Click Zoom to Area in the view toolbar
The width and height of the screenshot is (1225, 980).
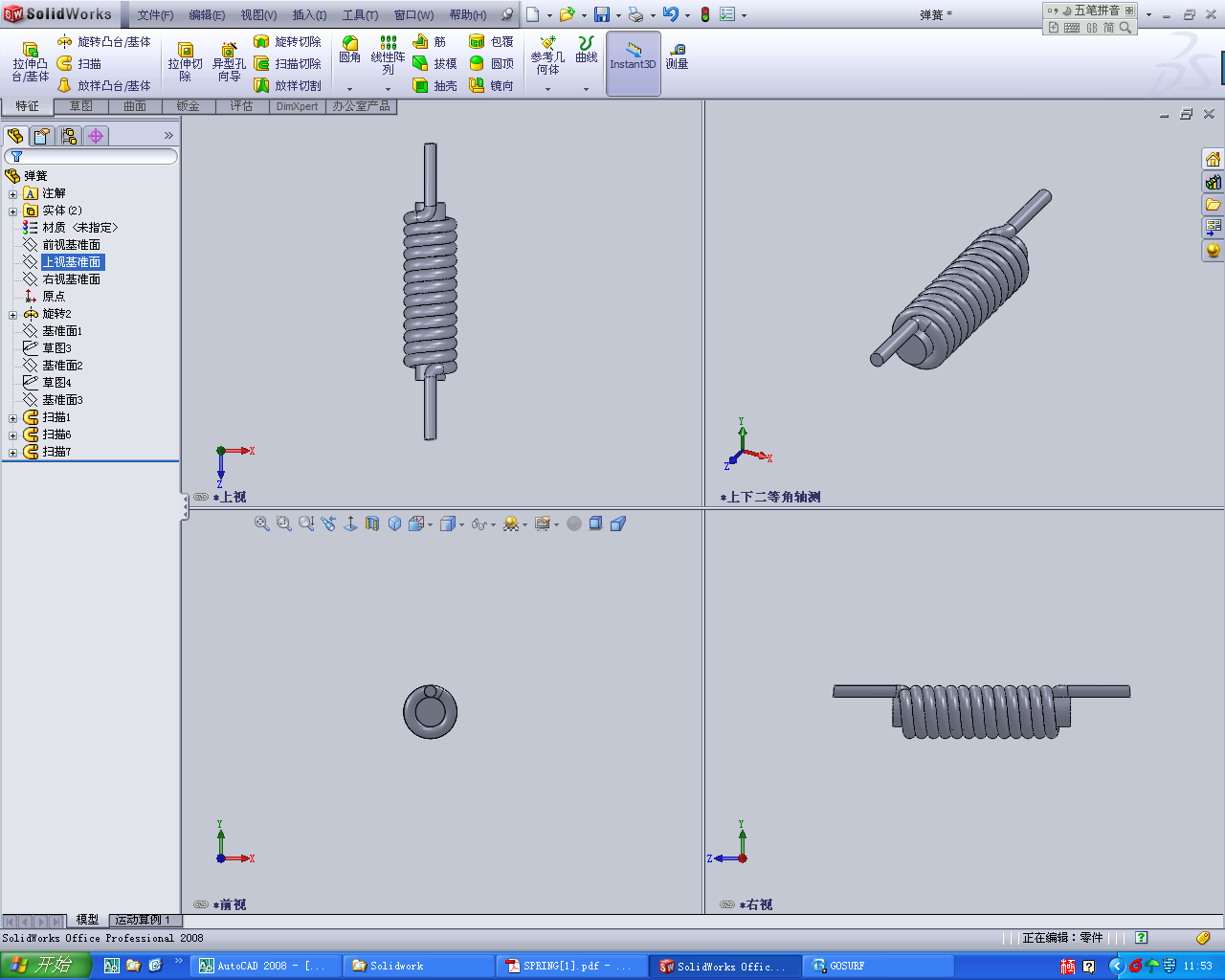284,523
